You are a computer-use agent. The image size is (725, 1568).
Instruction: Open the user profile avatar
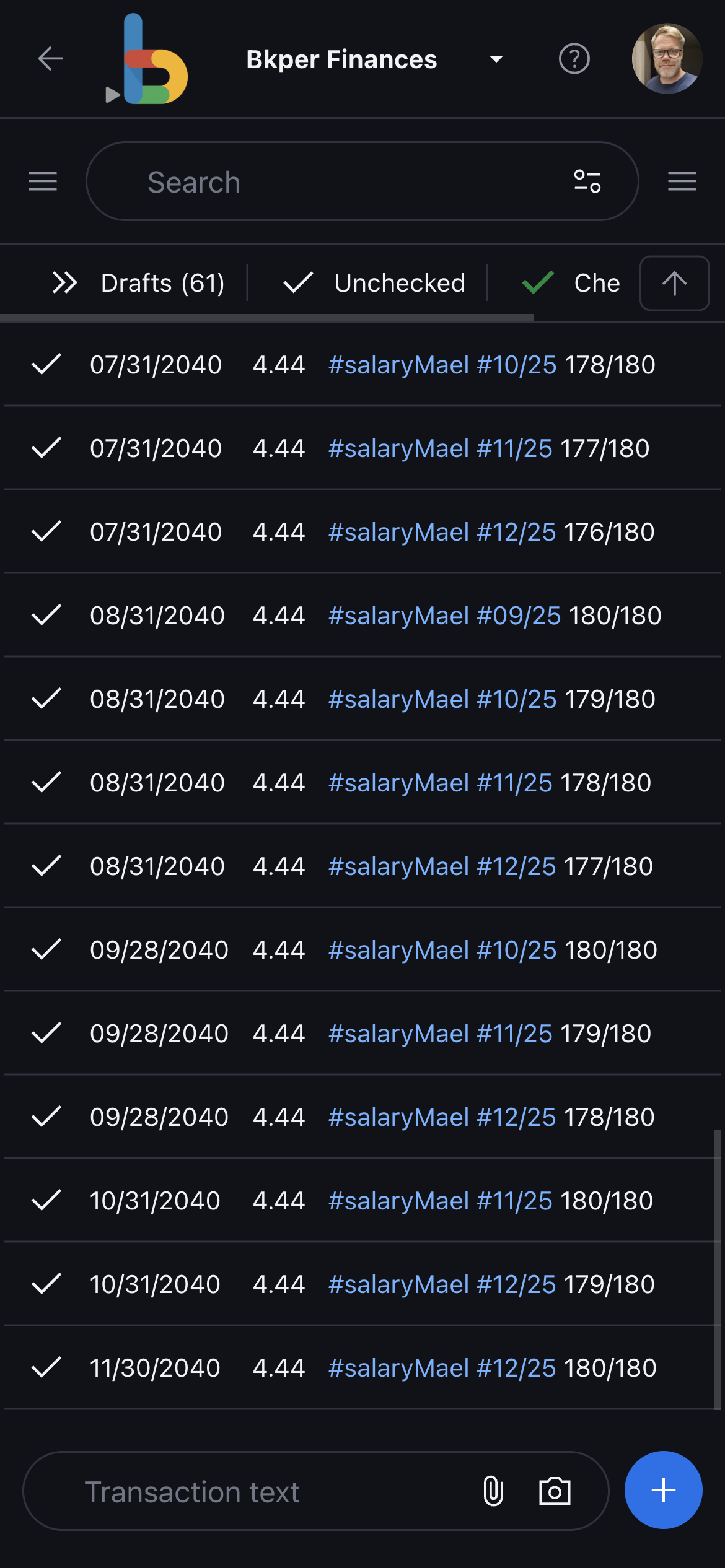pos(667,59)
